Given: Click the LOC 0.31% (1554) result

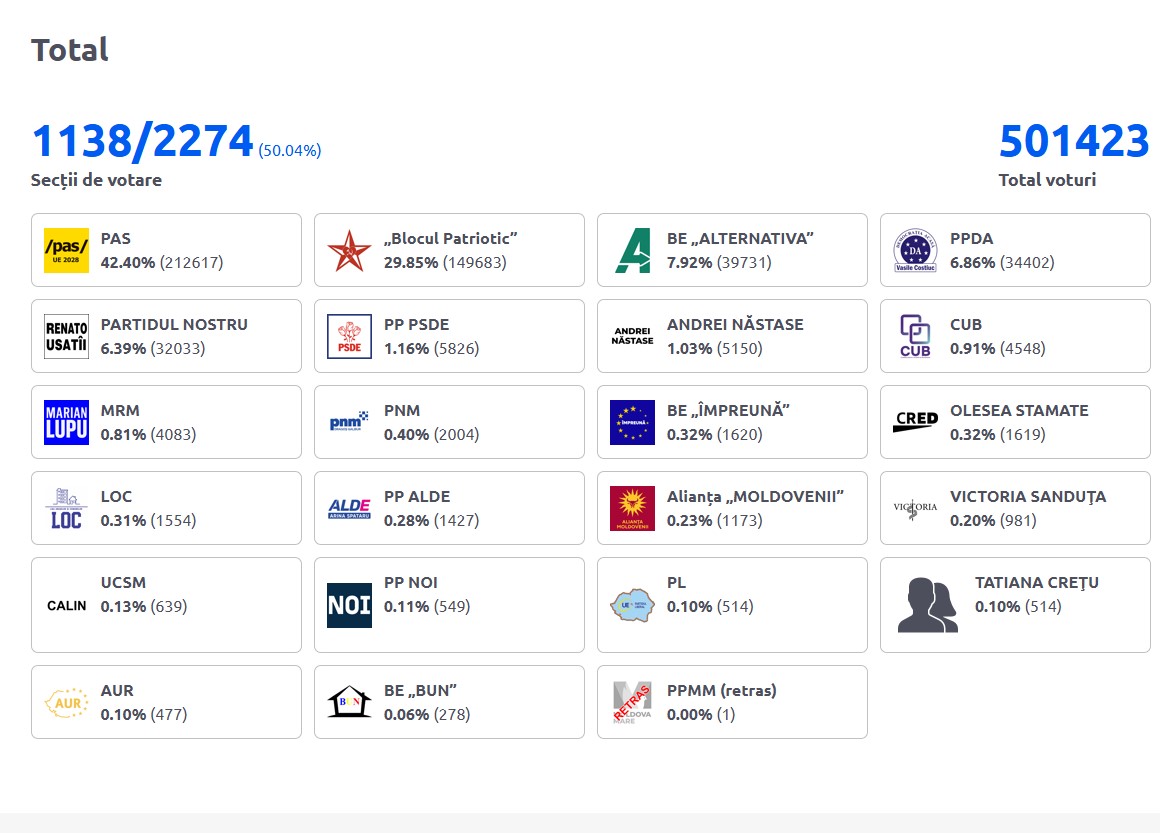Looking at the screenshot, I should tap(149, 520).
